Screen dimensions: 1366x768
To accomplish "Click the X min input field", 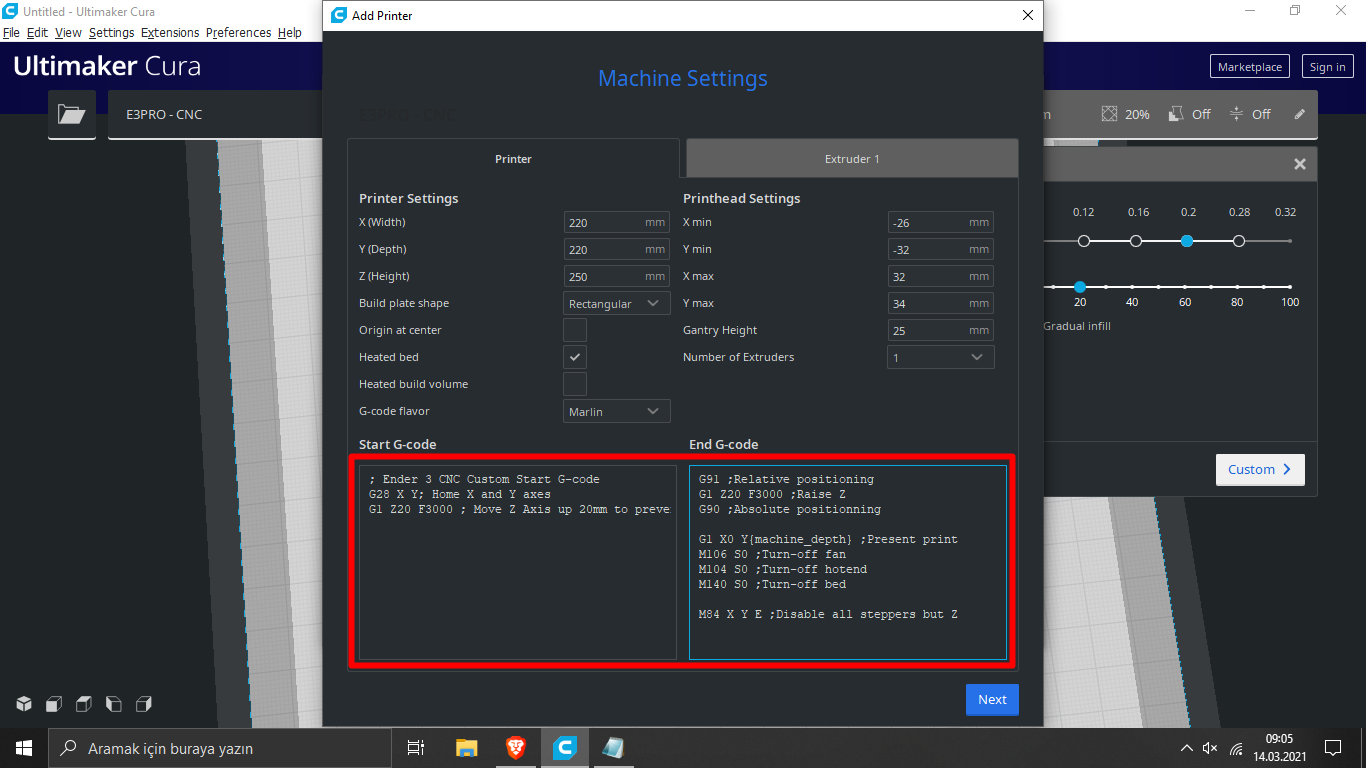I will coord(941,222).
